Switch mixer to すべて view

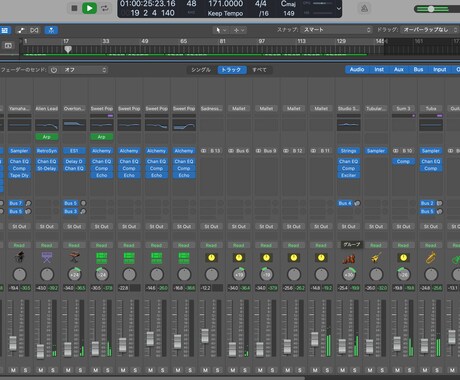pos(259,70)
